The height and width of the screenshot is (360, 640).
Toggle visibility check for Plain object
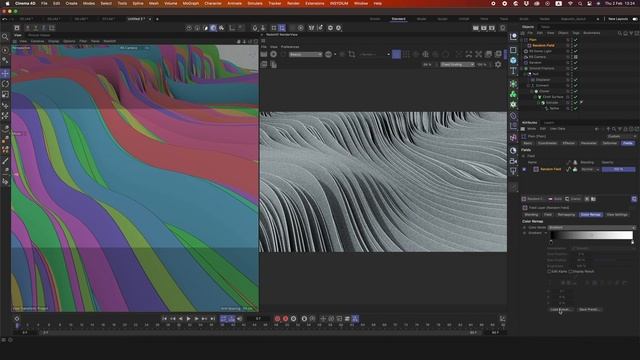[x=576, y=40]
